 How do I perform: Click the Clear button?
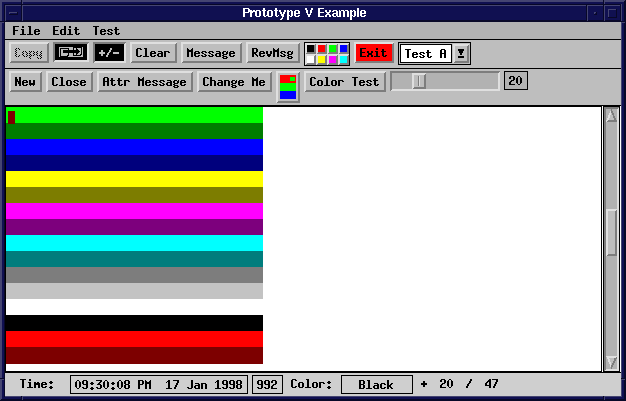153,53
